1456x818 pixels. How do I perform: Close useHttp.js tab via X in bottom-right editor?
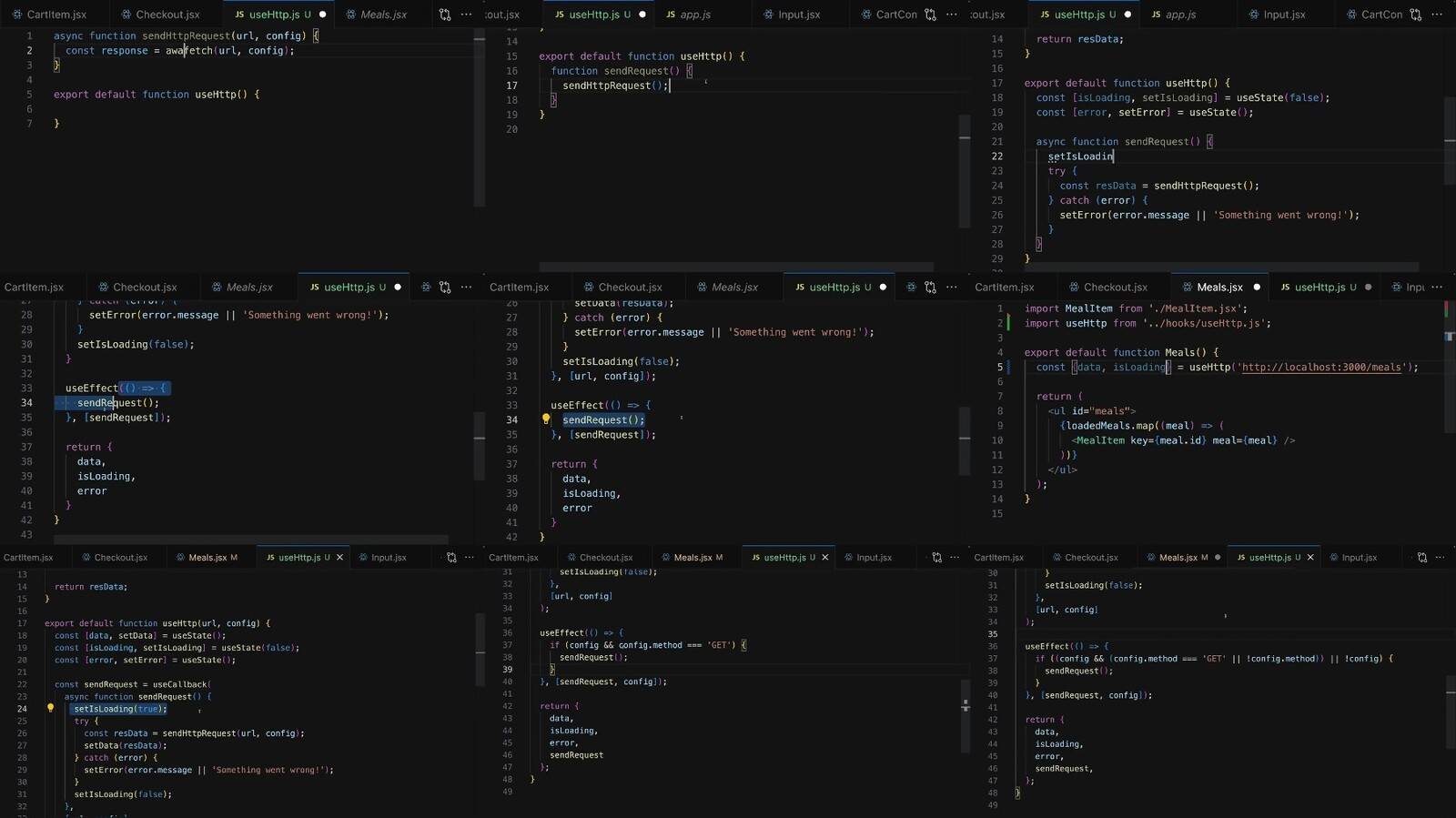point(1310,558)
